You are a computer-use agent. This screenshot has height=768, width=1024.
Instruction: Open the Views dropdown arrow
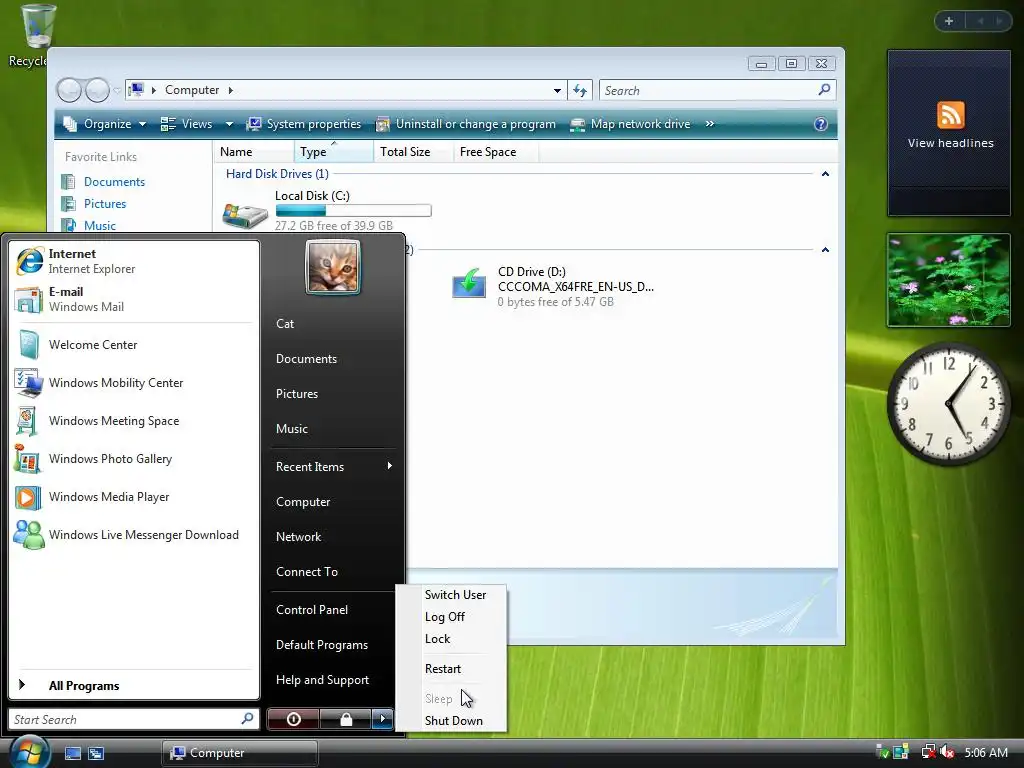pyautogui.click(x=229, y=124)
